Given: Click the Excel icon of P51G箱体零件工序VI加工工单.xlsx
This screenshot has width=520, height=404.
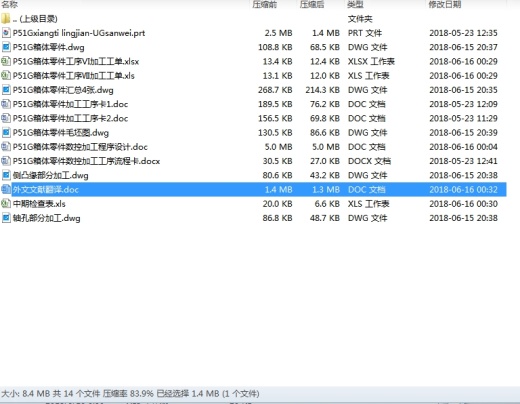Looking at the screenshot, I should point(6,61).
